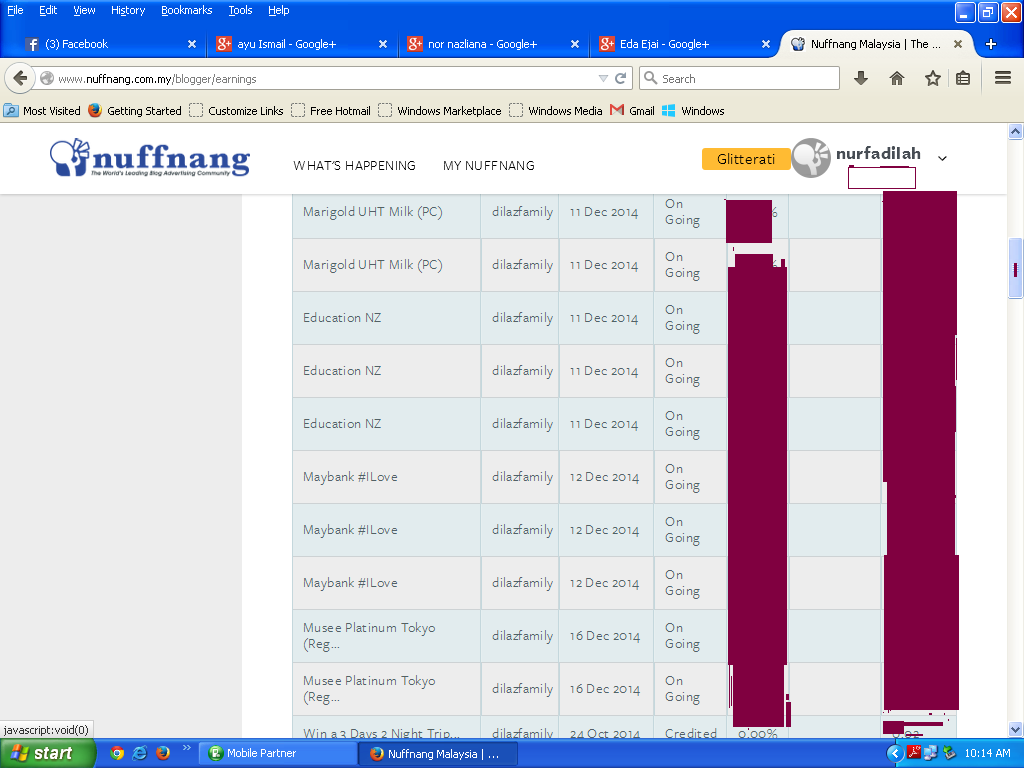Select the Nuffnang Malaysia taskbar button
The image size is (1024, 768).
coord(438,754)
